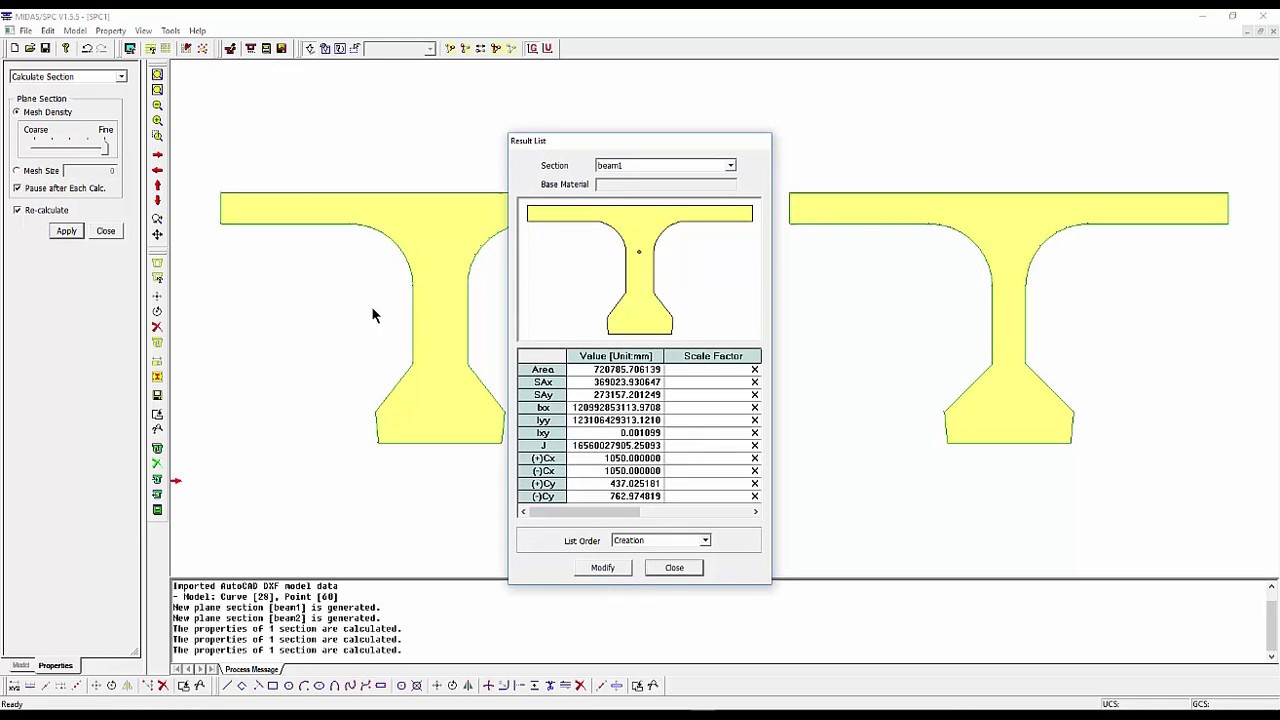The image size is (1280, 720).
Task: Switch to the Model tab at bottom left
Action: pyautogui.click(x=21, y=666)
